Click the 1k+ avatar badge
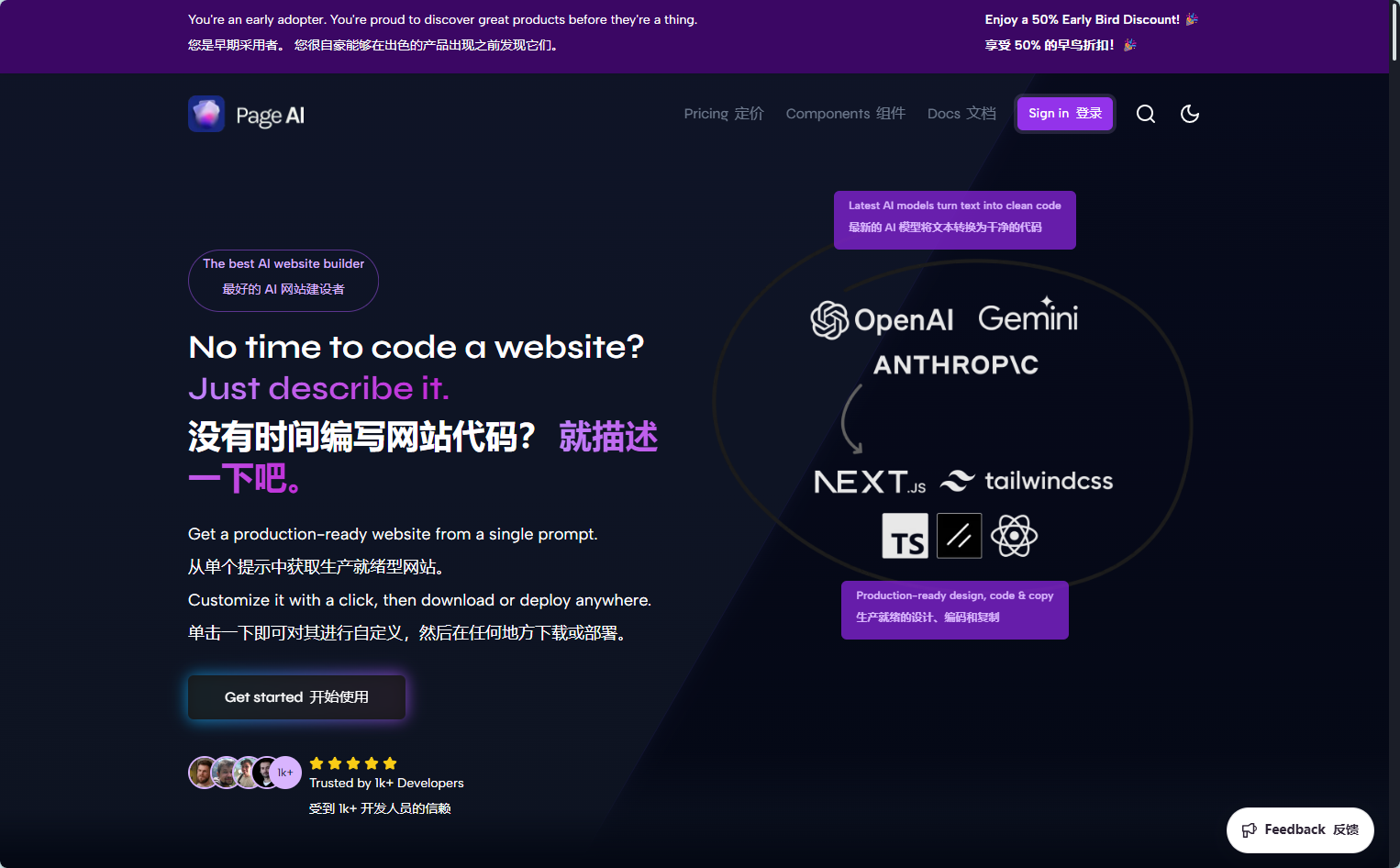Screen dimensions: 1400x868 [285, 773]
